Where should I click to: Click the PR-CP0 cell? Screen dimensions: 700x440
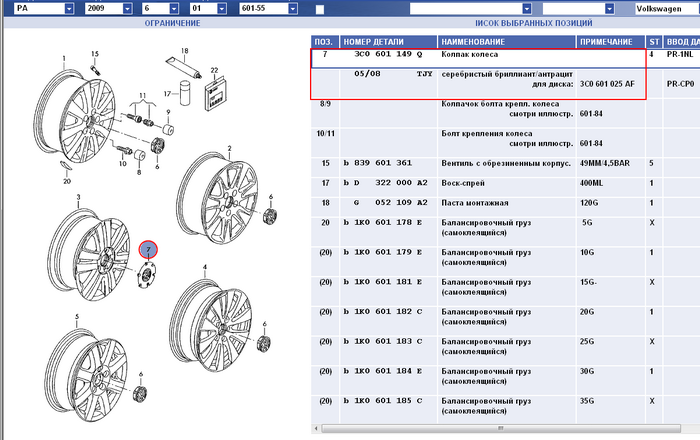coord(680,84)
